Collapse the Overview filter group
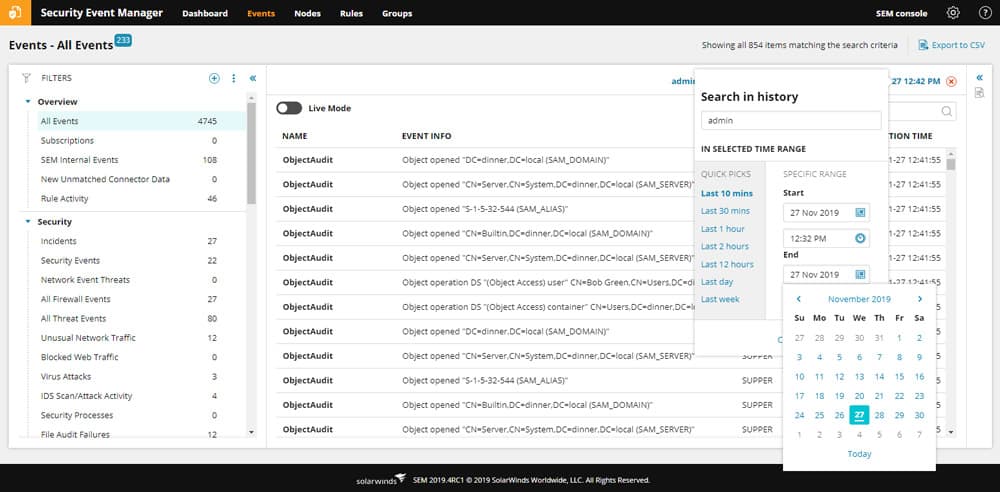The width and height of the screenshot is (1000, 492). click(x=27, y=101)
